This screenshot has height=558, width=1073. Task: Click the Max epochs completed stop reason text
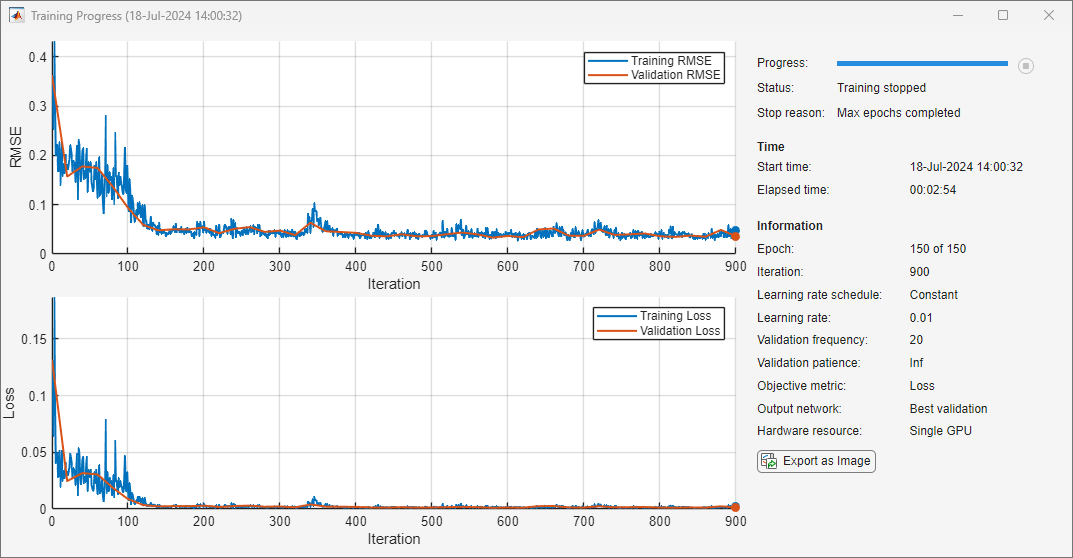pyautogui.click(x=898, y=113)
